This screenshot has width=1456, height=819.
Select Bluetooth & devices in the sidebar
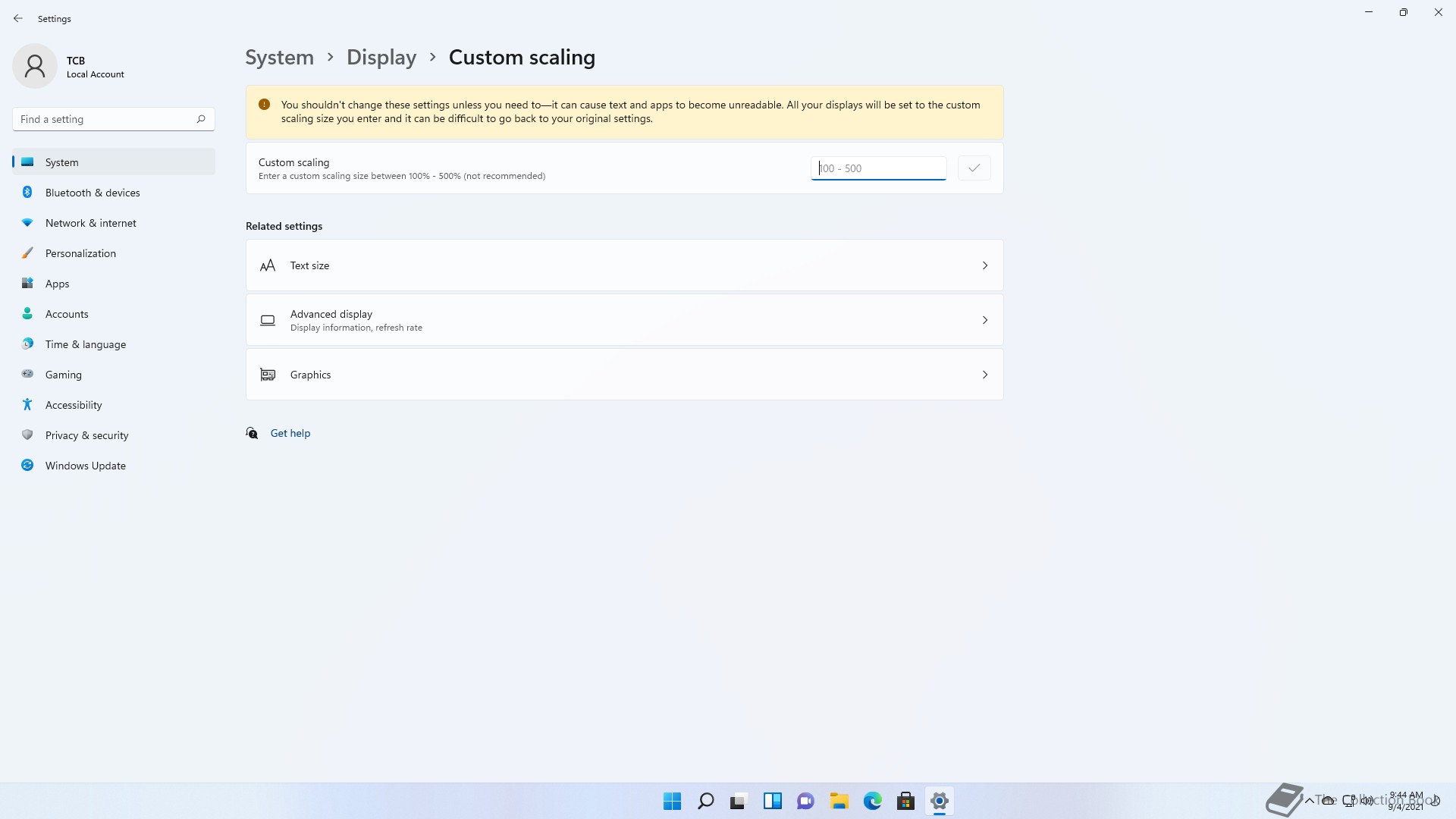pos(93,193)
